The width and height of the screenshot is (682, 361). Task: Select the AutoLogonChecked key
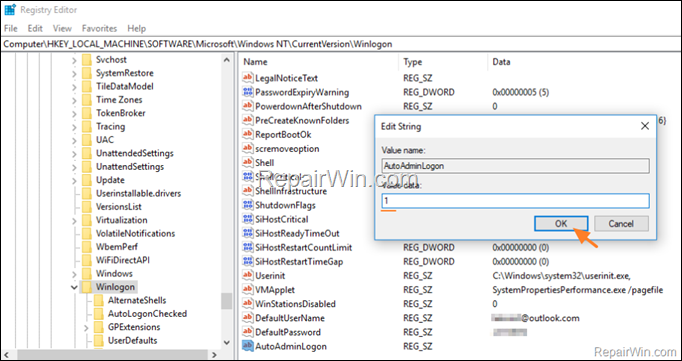(147, 314)
